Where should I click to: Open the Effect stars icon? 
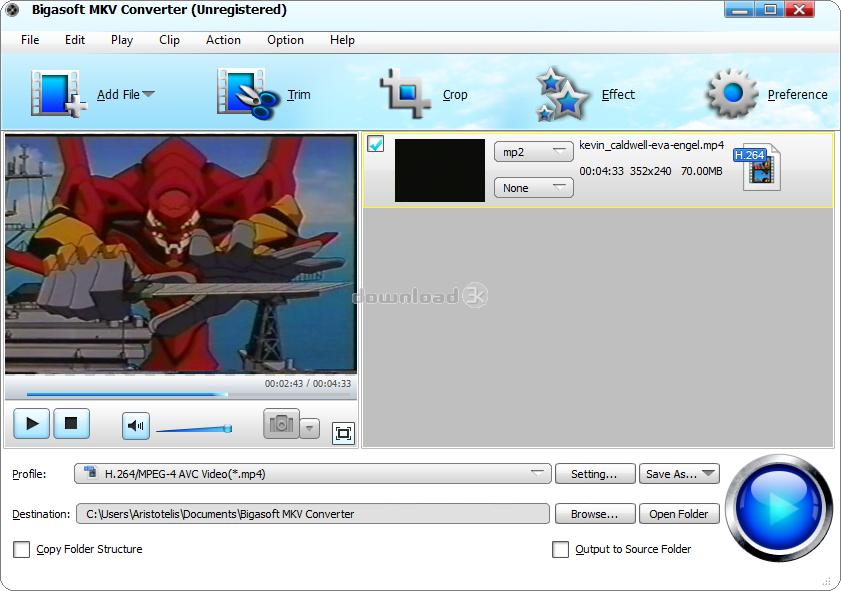click(x=562, y=94)
